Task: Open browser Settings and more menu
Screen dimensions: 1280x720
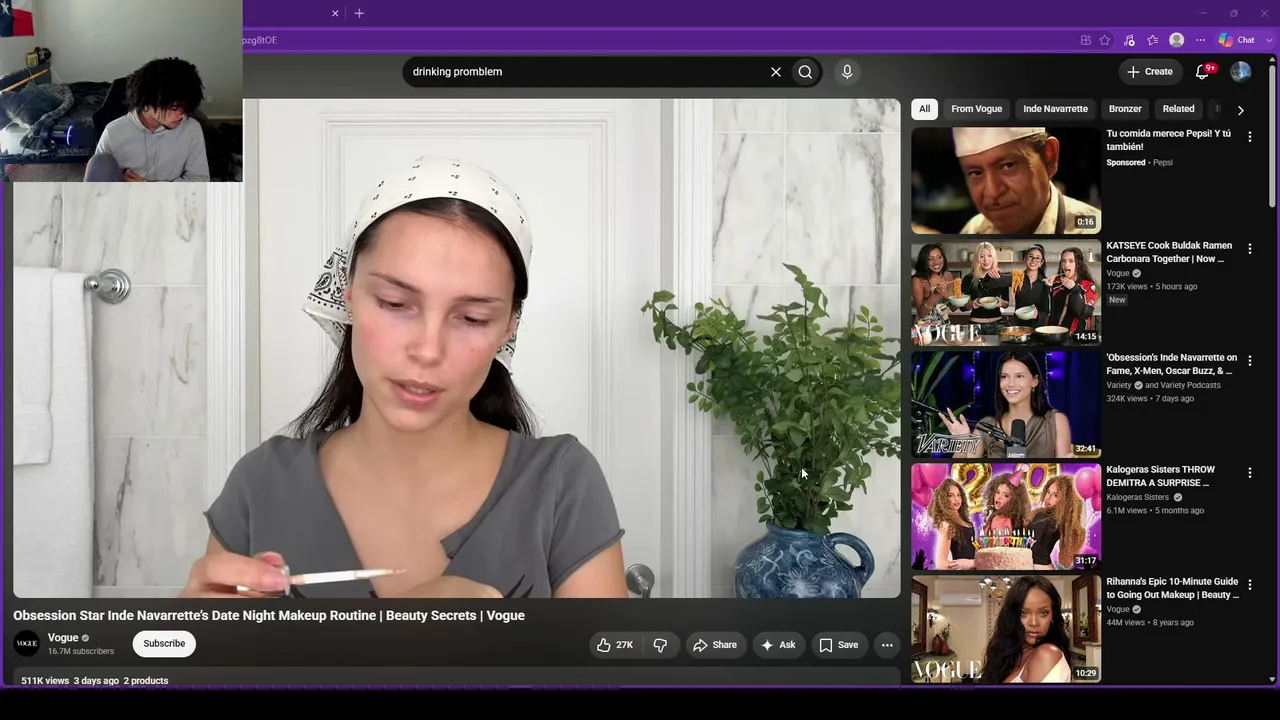Action: [x=1200, y=40]
